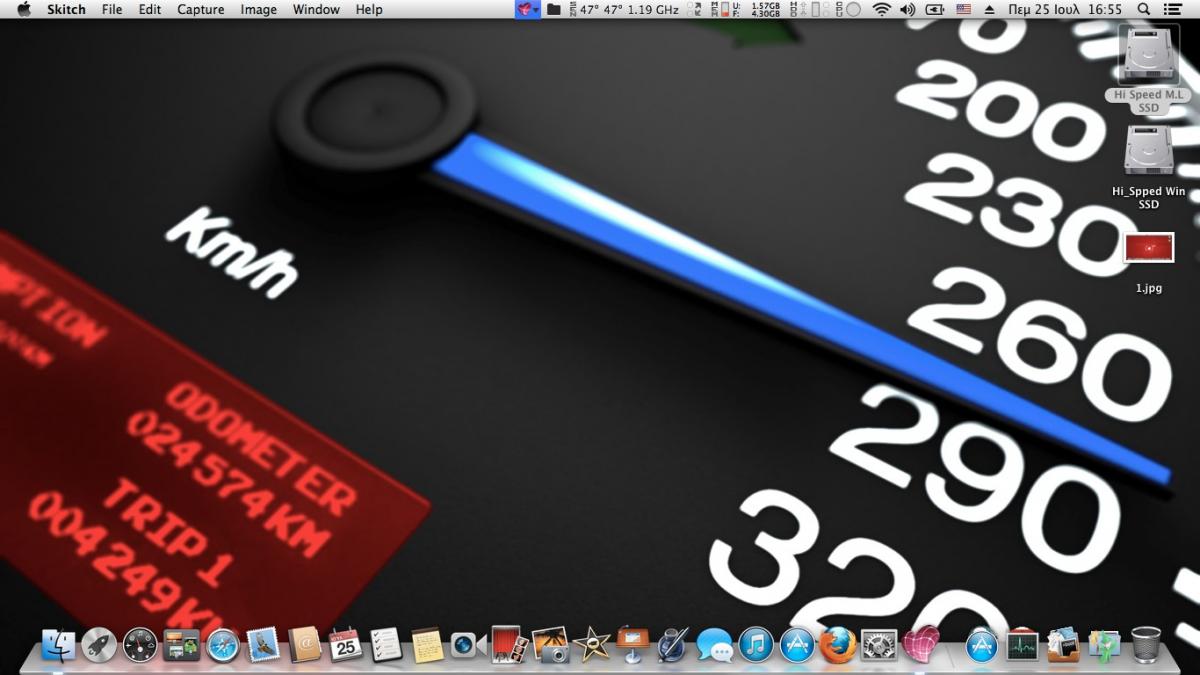Launch Launchpad rocket icon in Dock
The width and height of the screenshot is (1200, 675).
tap(99, 645)
